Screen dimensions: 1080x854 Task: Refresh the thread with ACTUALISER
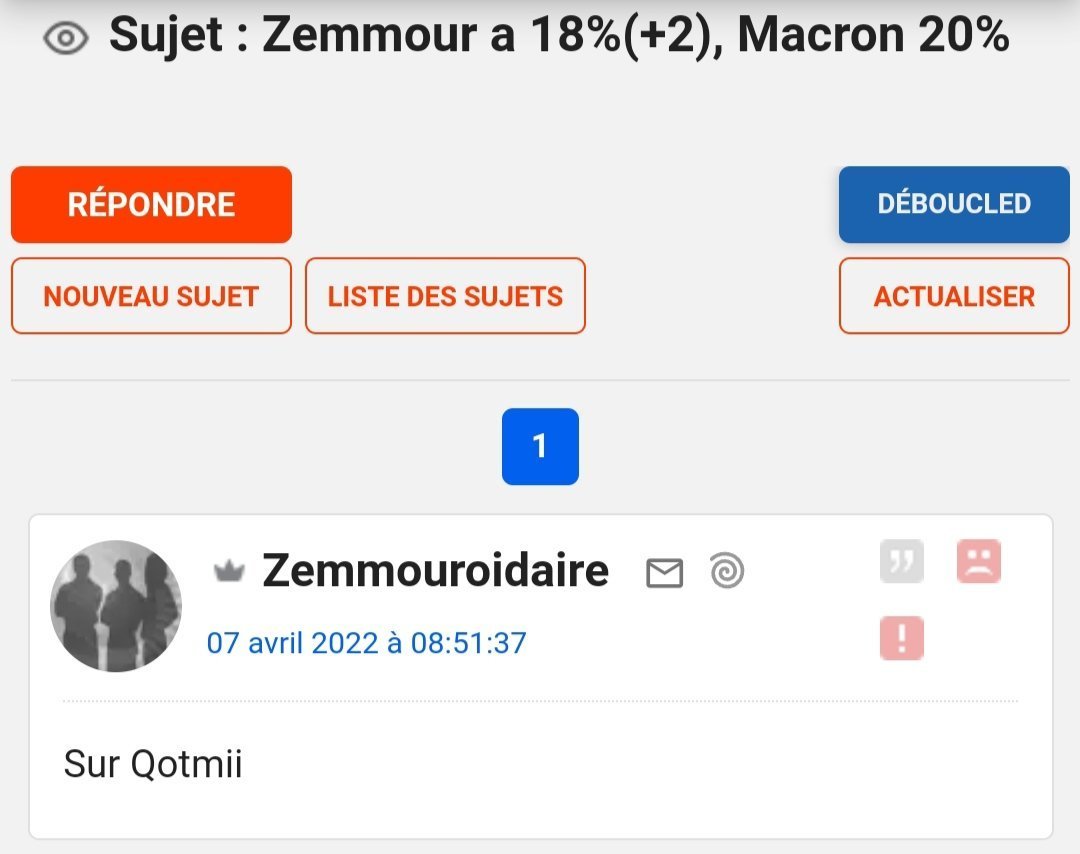954,296
